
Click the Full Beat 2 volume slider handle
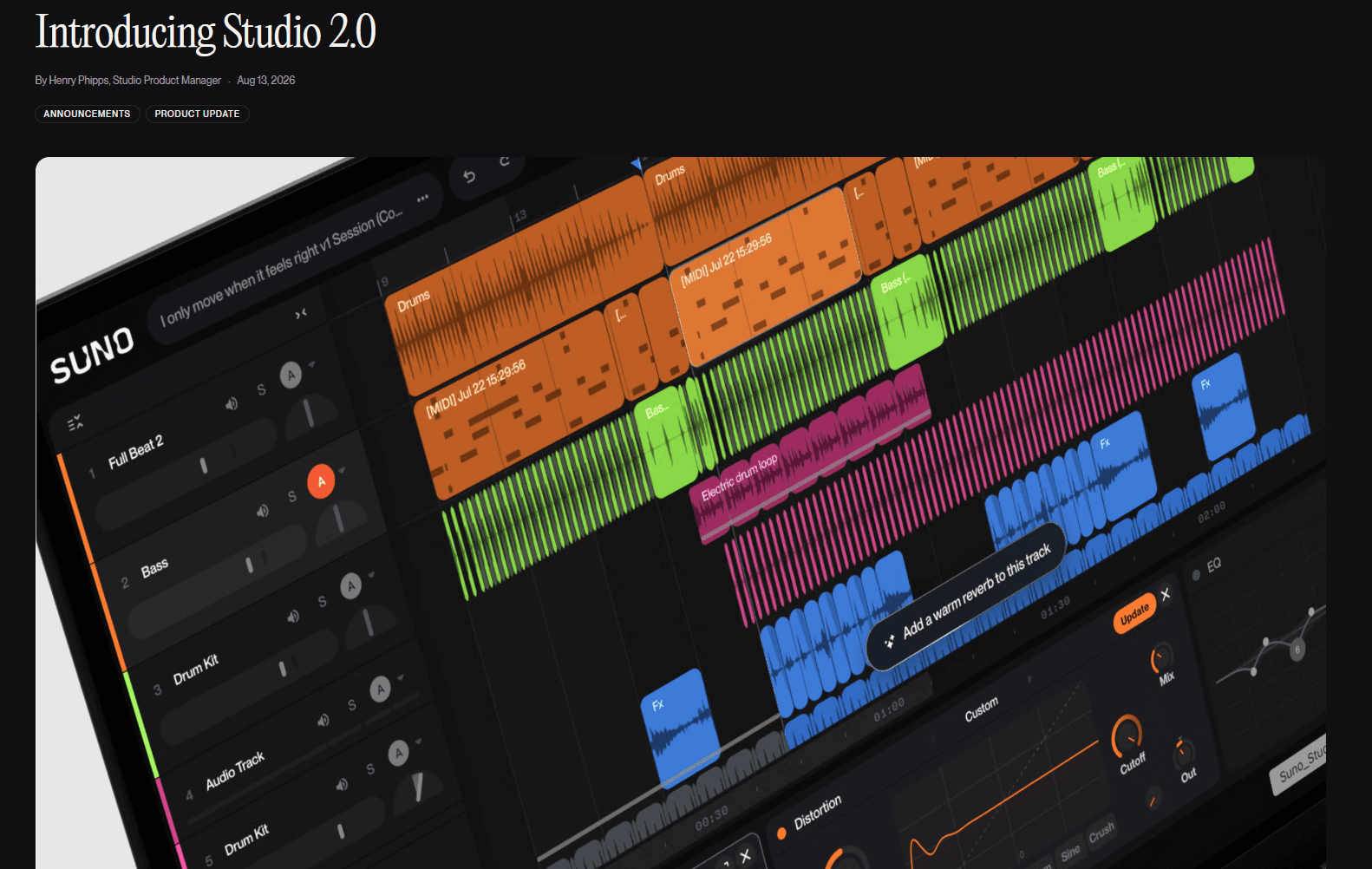(204, 466)
